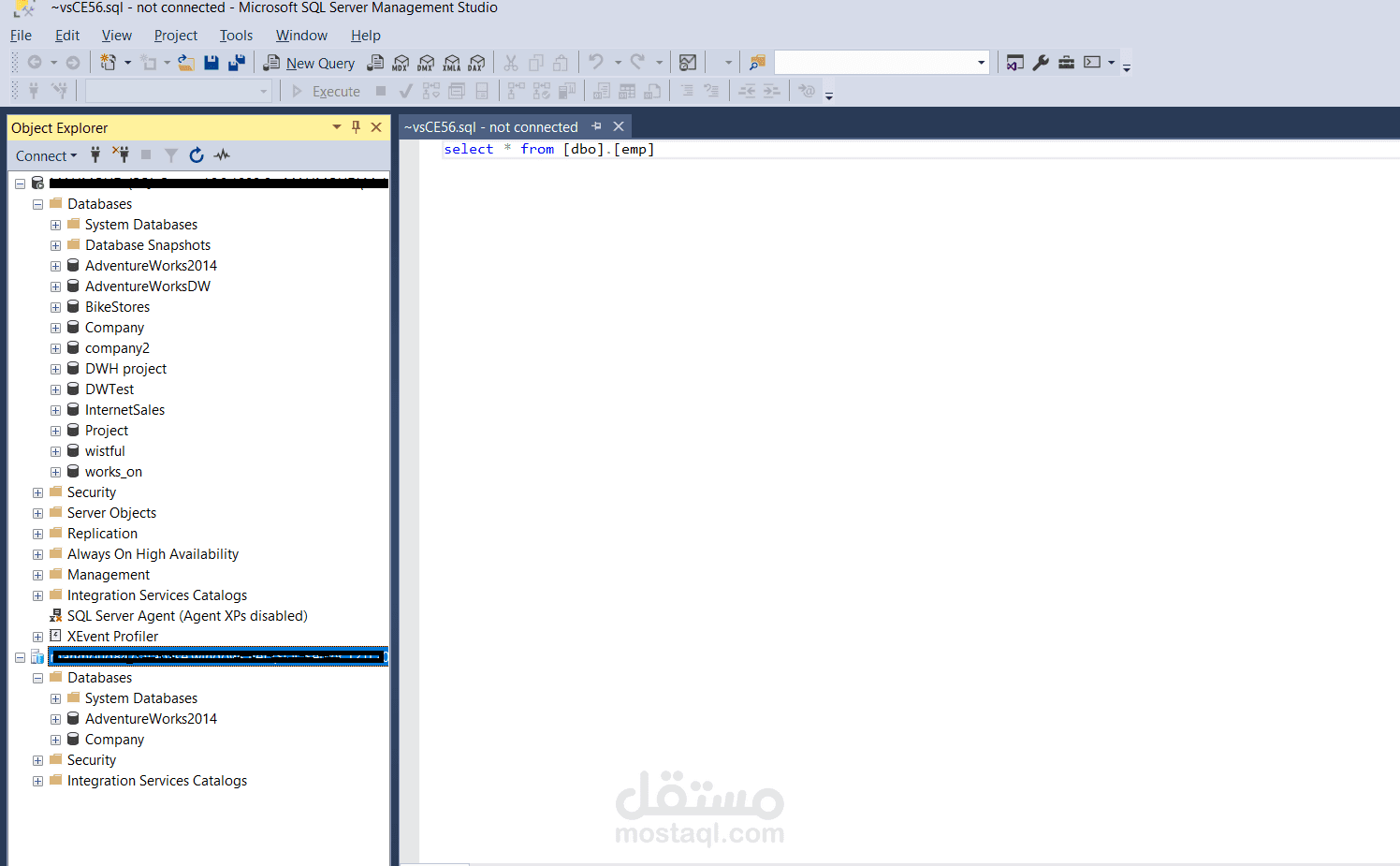1400x866 pixels.
Task: Click the Undo arrow icon
Action: point(596,63)
